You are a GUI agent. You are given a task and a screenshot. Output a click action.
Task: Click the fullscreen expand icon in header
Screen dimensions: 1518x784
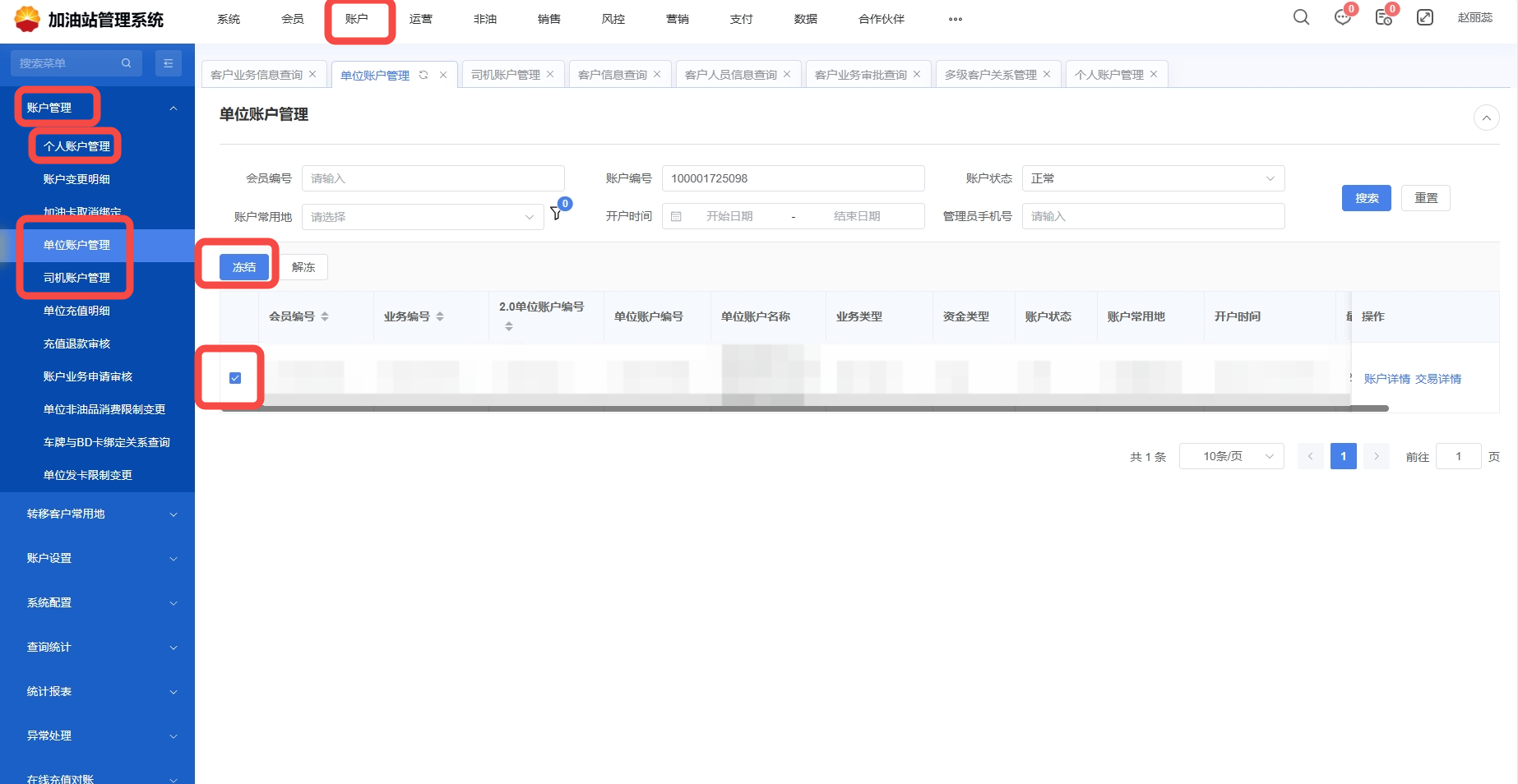click(1425, 17)
